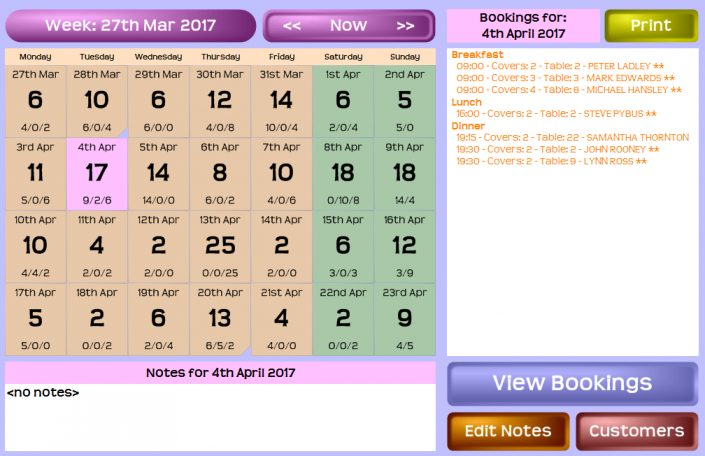Select Saturday 15th Apr cell
Screen dimensions: 705x456
343,247
